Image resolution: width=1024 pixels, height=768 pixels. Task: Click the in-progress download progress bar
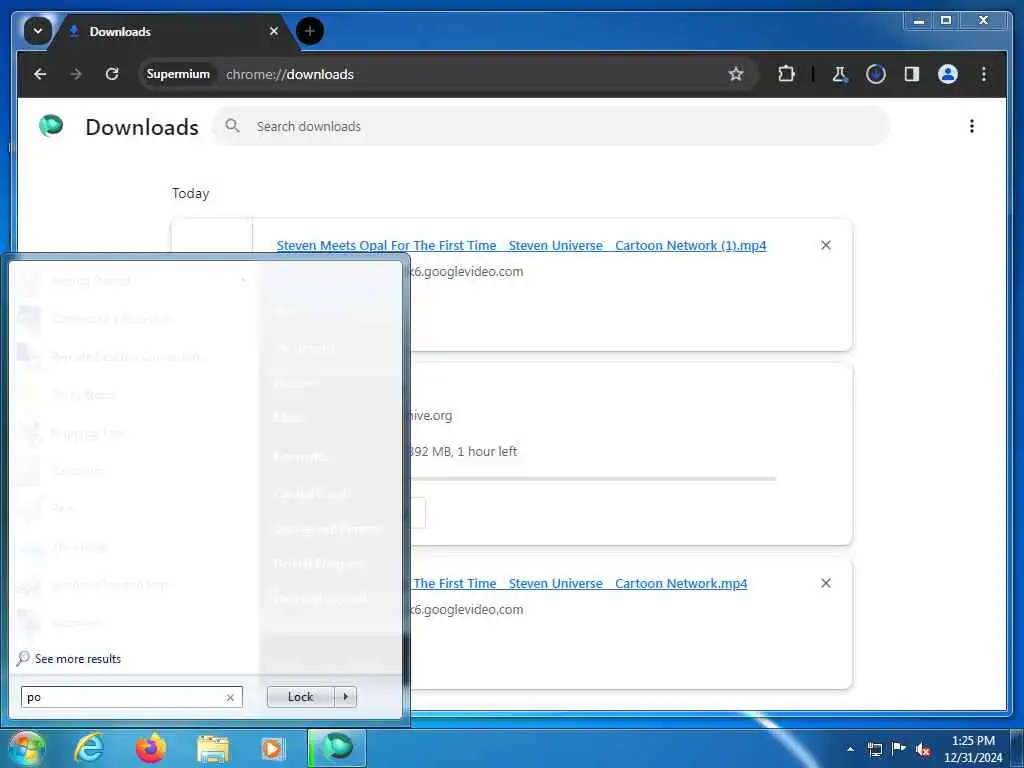(x=592, y=479)
